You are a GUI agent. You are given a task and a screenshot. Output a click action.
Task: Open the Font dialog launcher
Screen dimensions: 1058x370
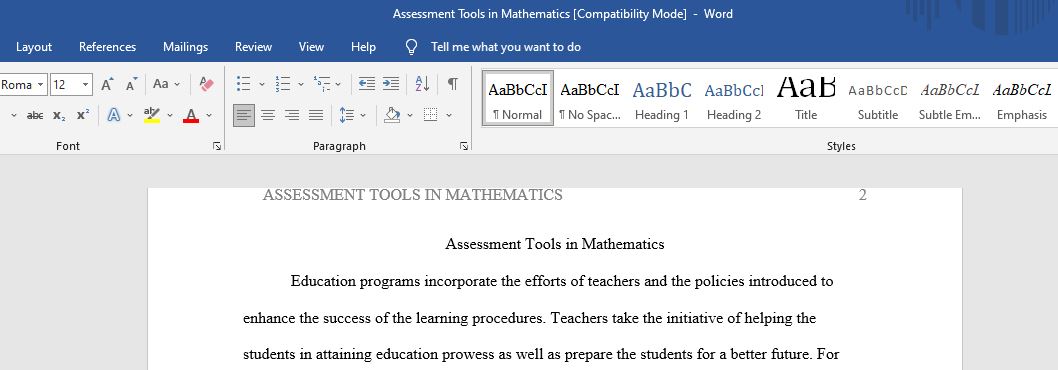[217, 146]
